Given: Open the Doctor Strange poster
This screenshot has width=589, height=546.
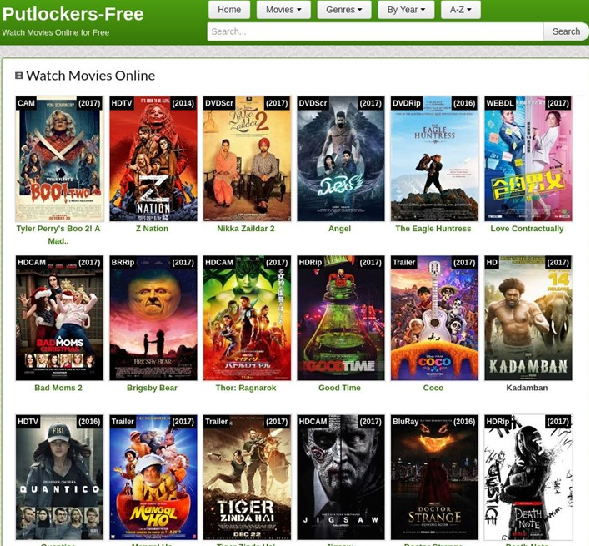Looking at the screenshot, I should (x=434, y=477).
